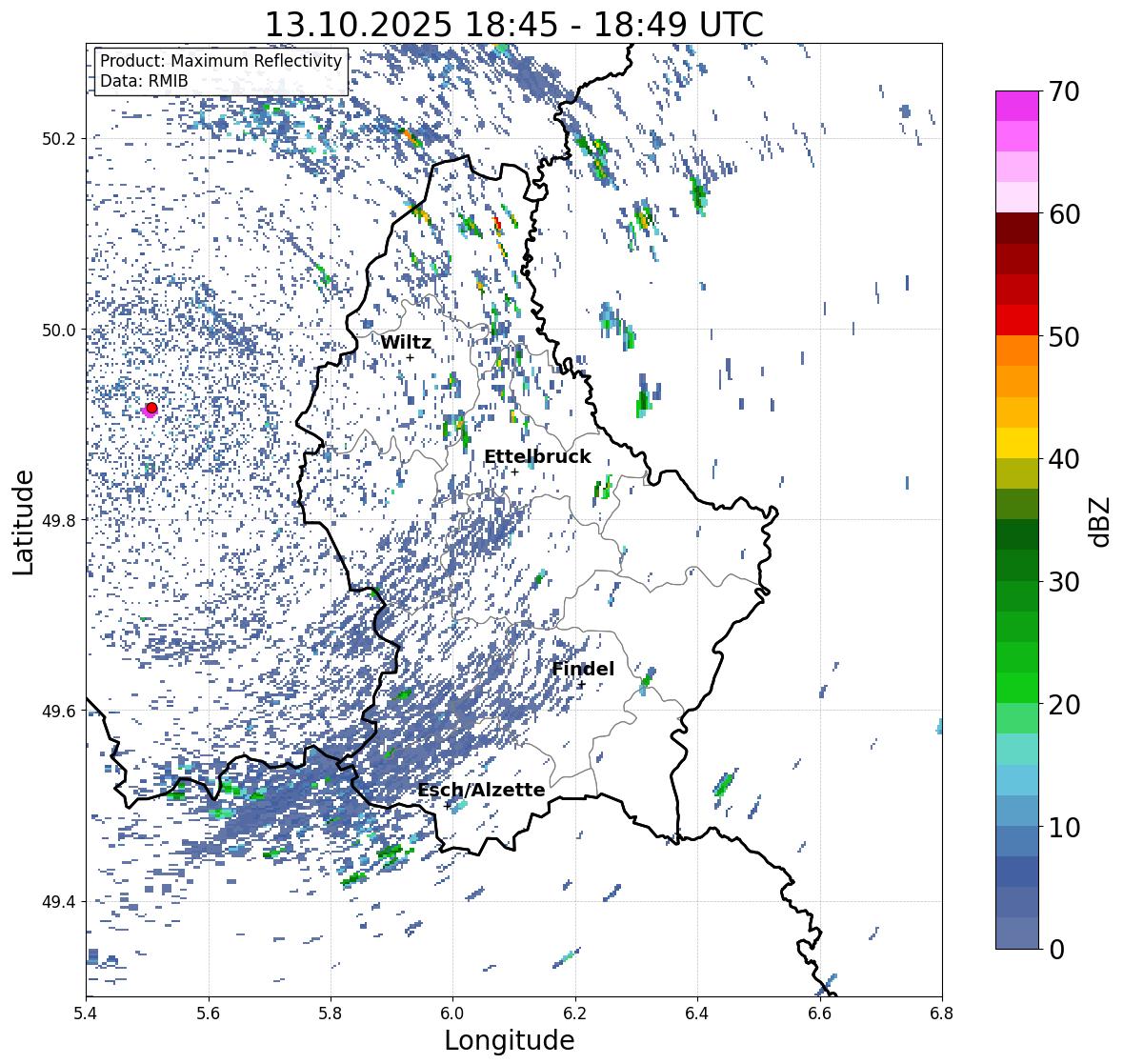Image resolution: width=1123 pixels, height=1064 pixels.
Task: Click longitude tick label 5.8
Action: (331, 1014)
